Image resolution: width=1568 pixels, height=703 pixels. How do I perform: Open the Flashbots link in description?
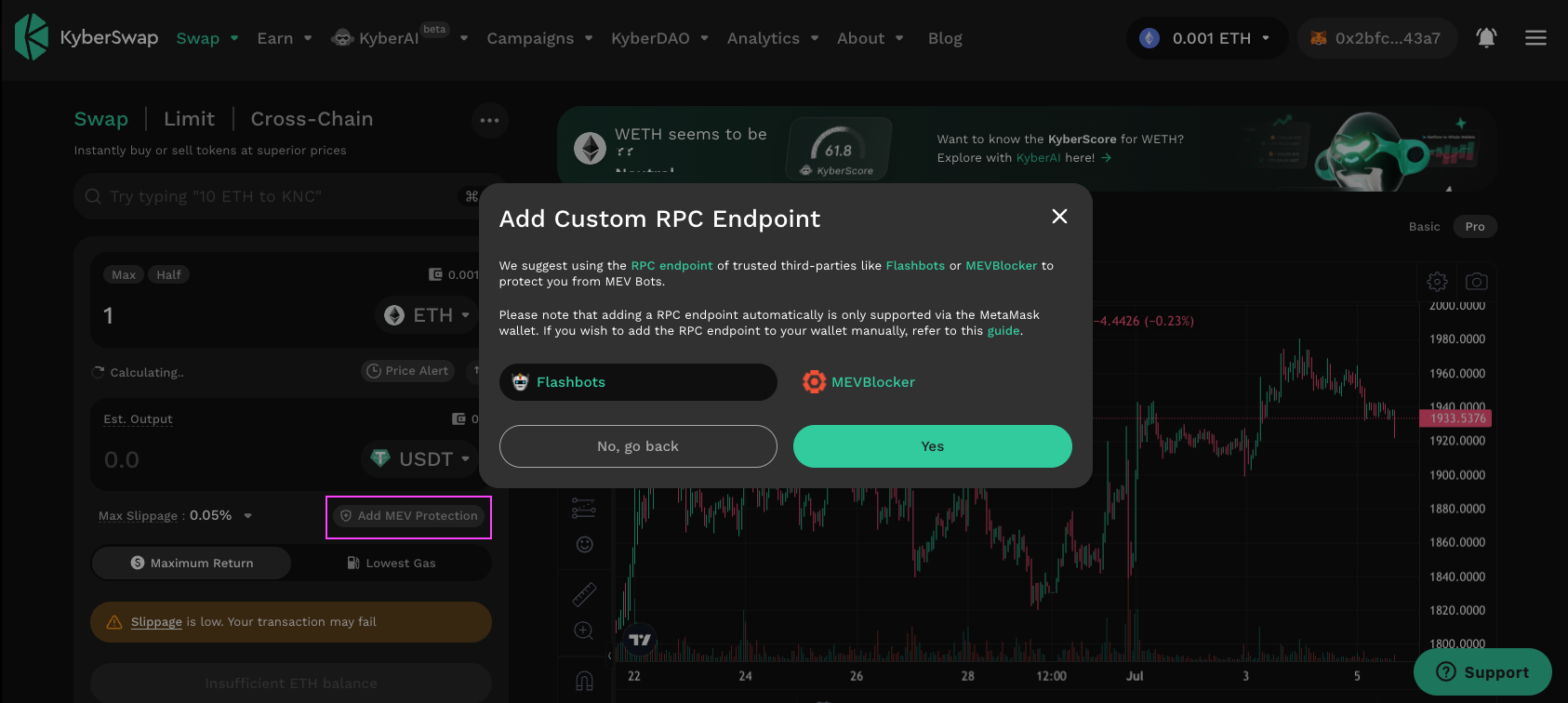coord(915,266)
